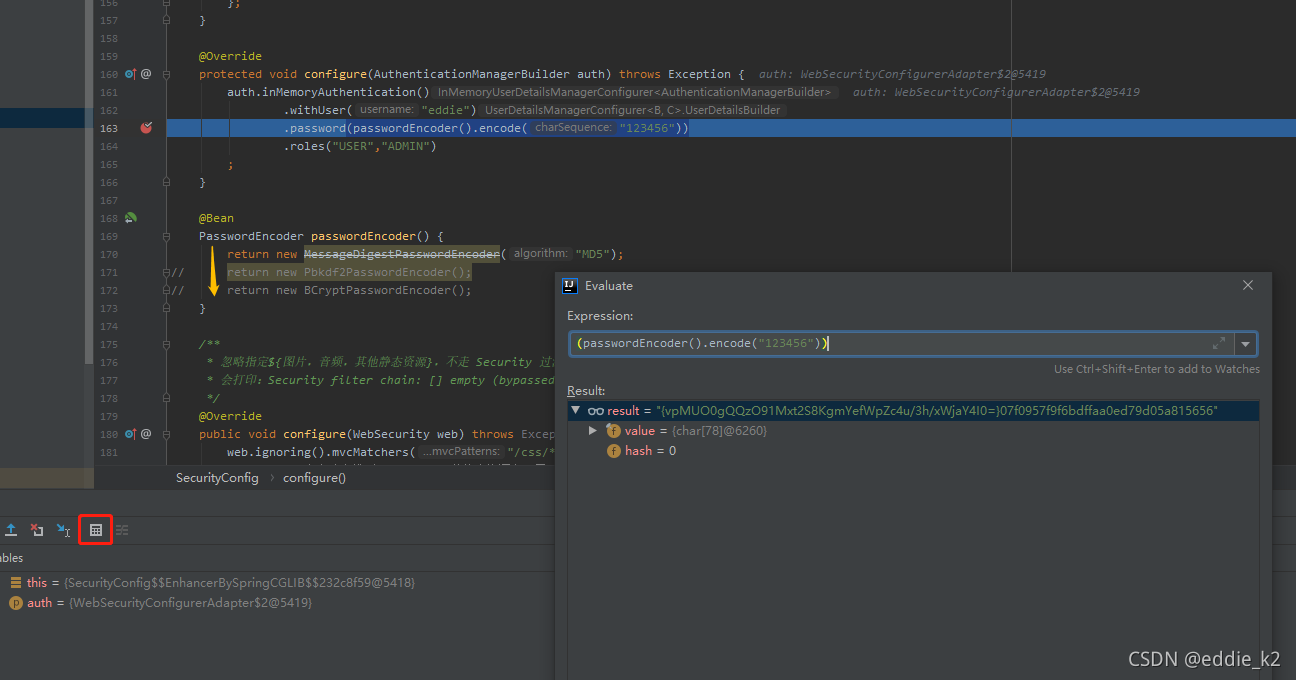This screenshot has width=1296, height=680.
Task: Click the fold end marker on line 166
Action: pos(168,182)
